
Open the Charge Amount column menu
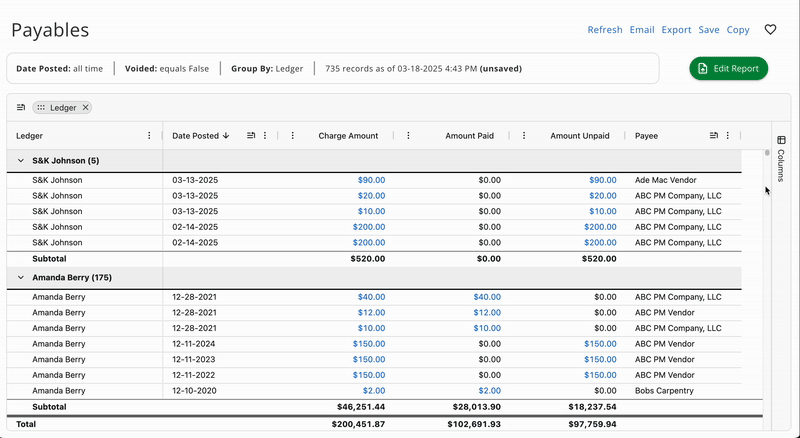(294, 135)
